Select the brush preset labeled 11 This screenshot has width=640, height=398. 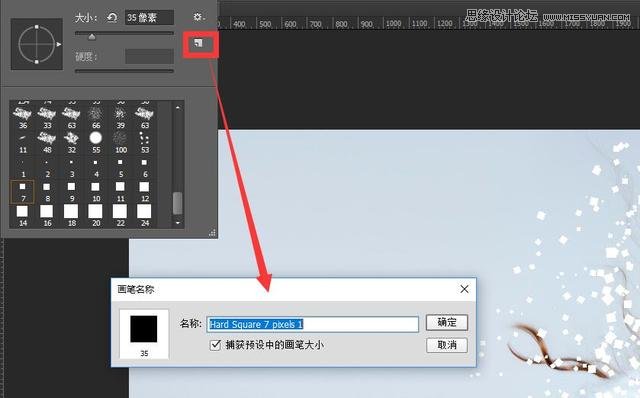[23, 142]
